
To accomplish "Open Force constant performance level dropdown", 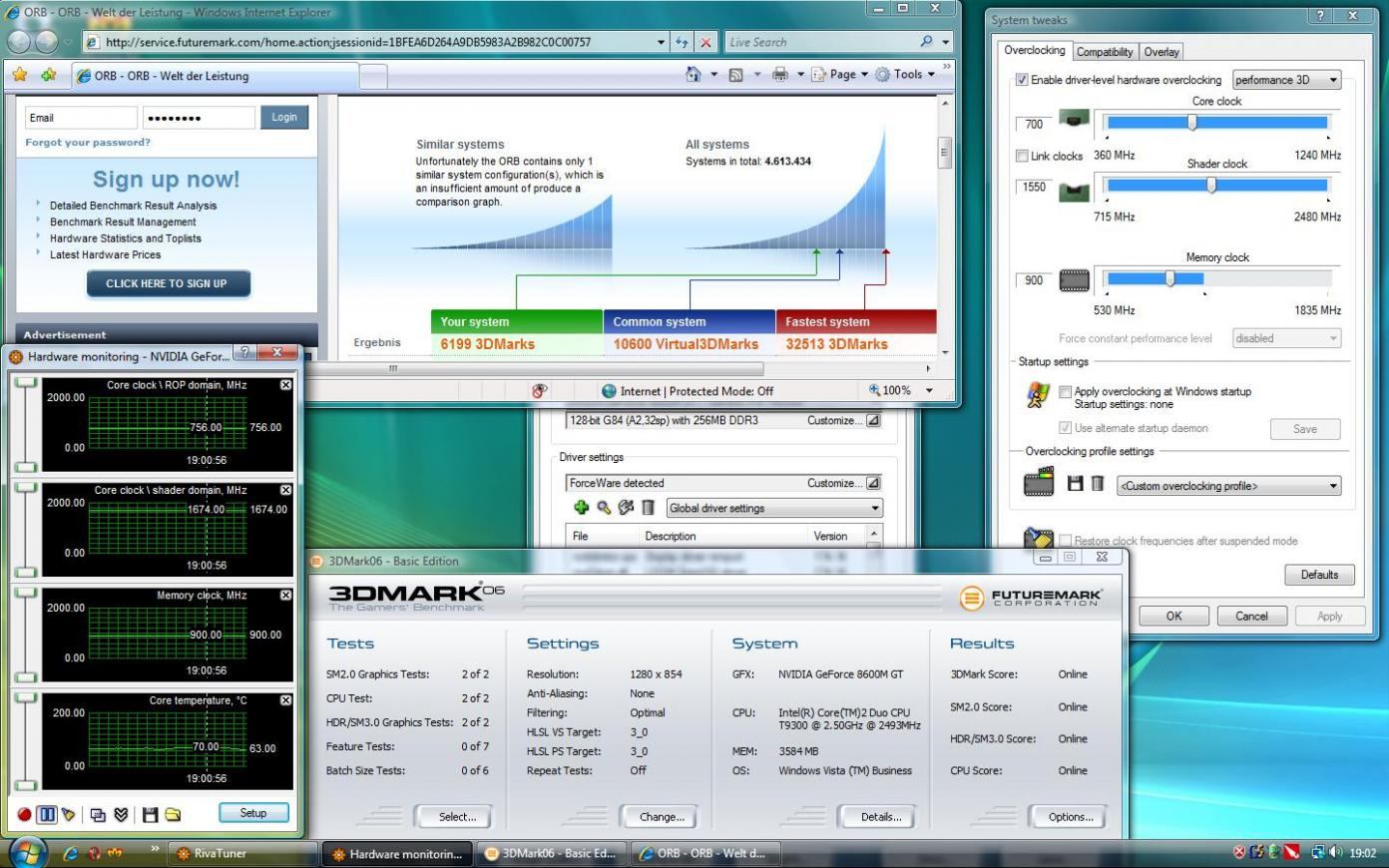I will click(1287, 338).
